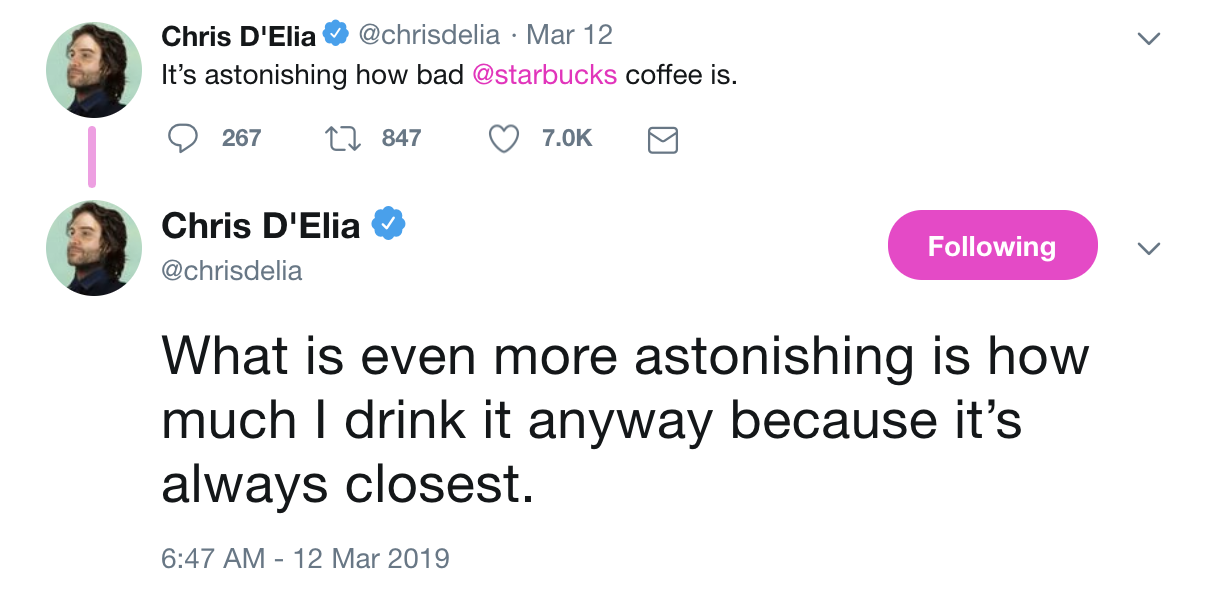
Task: Click the verified badge next to Chris D'Elia
Action: [336, 33]
